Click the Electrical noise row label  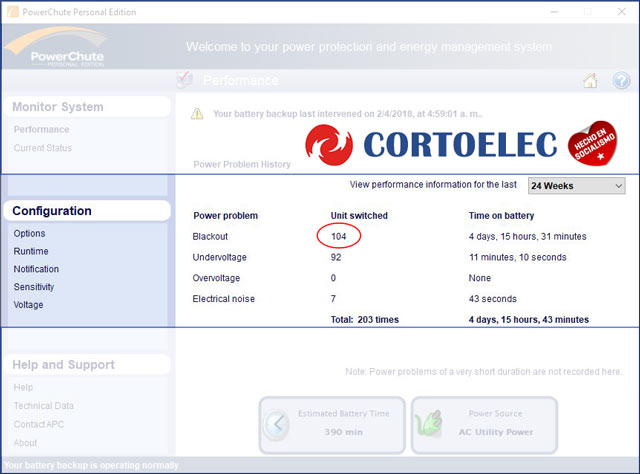tap(224, 299)
